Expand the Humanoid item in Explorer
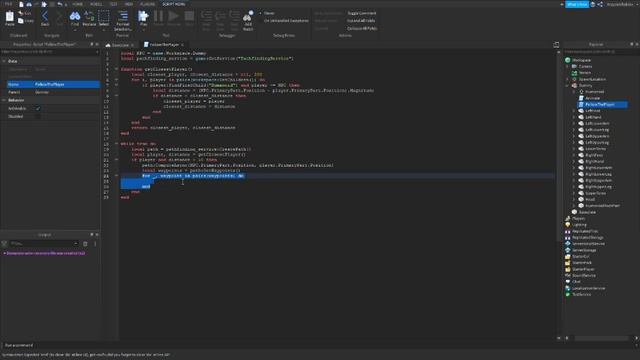 573,92
